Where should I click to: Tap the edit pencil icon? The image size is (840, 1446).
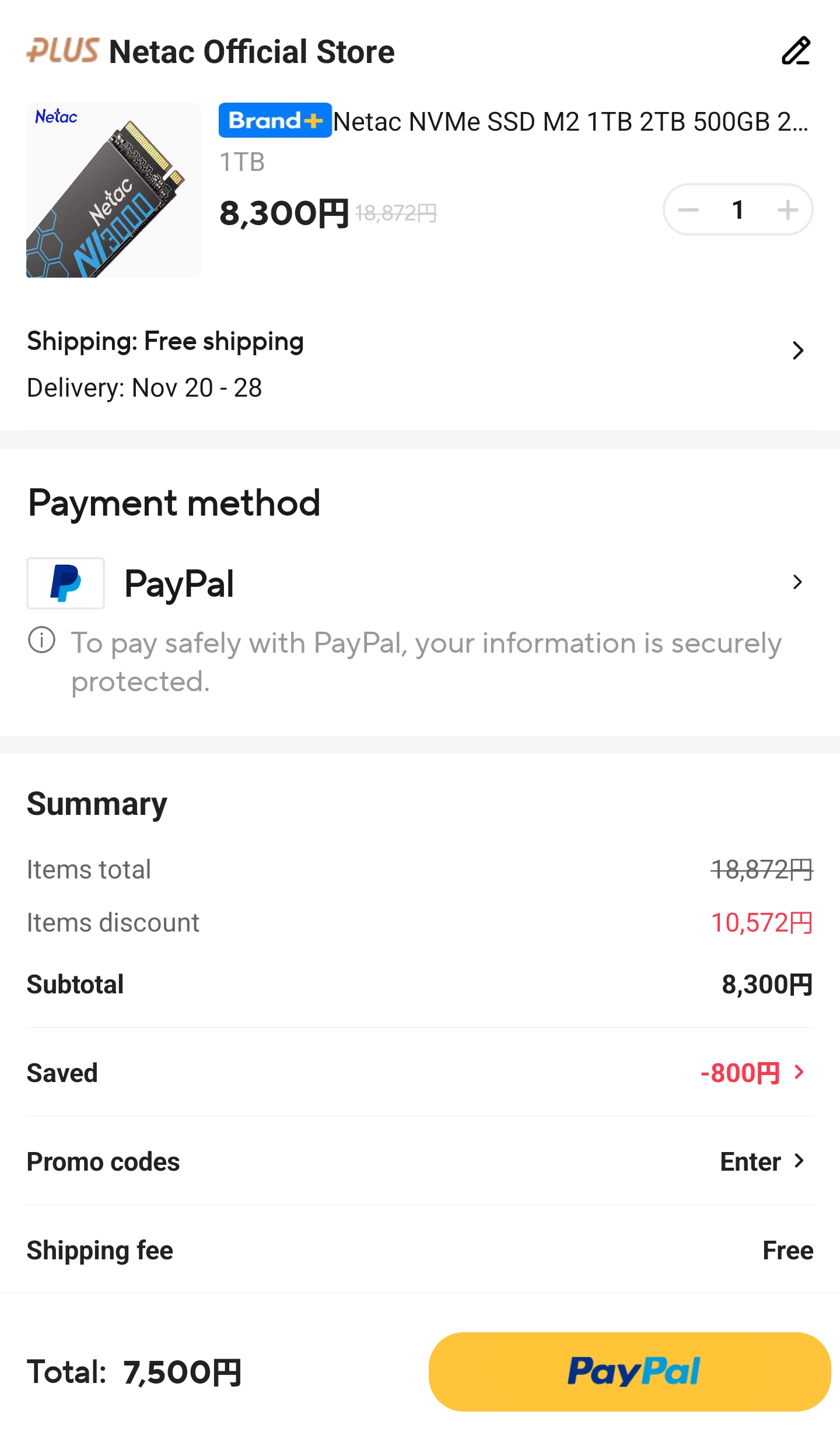click(796, 51)
